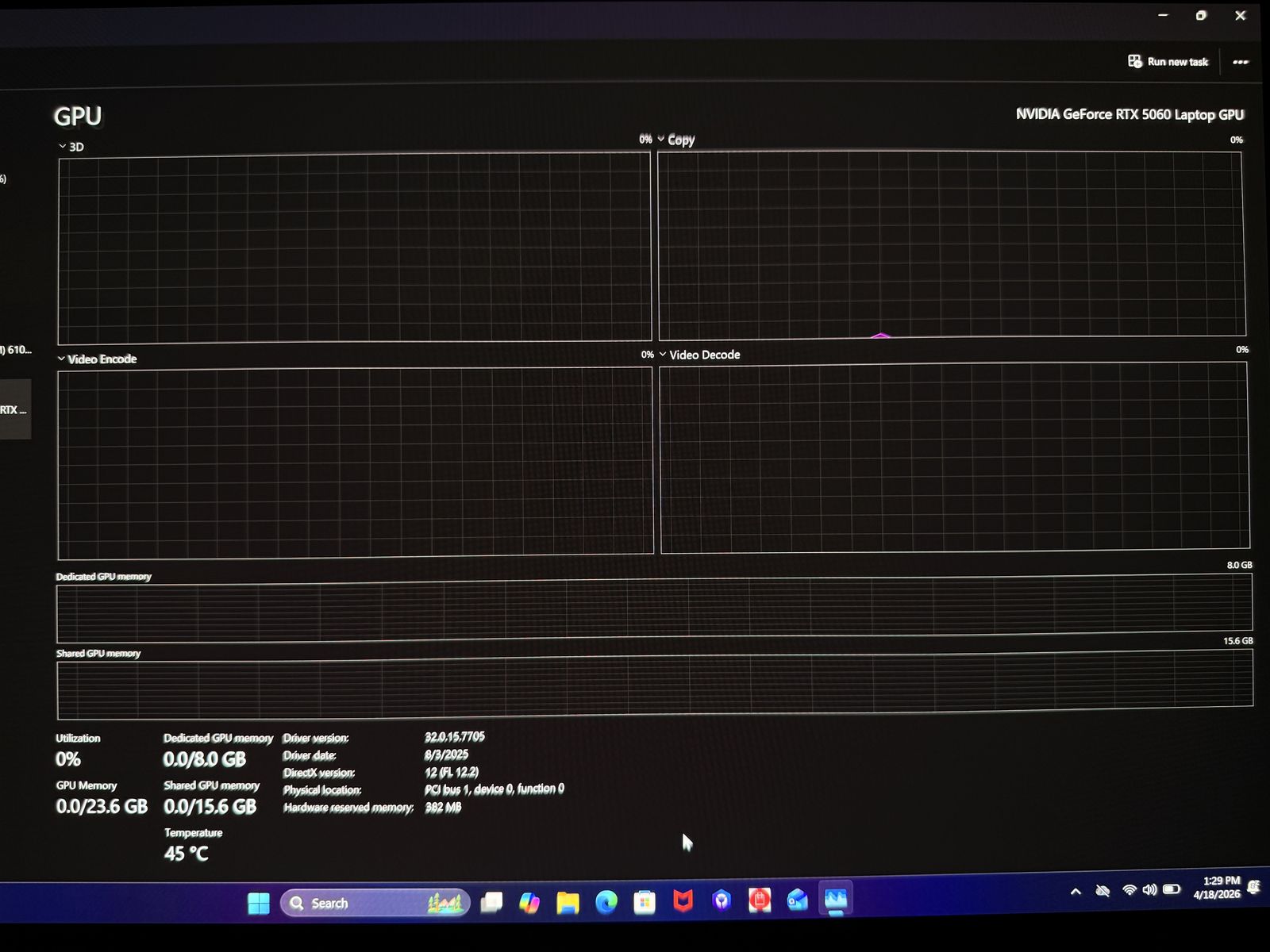
Task: Open the 3D engine graph dropdown
Action: 71,147
